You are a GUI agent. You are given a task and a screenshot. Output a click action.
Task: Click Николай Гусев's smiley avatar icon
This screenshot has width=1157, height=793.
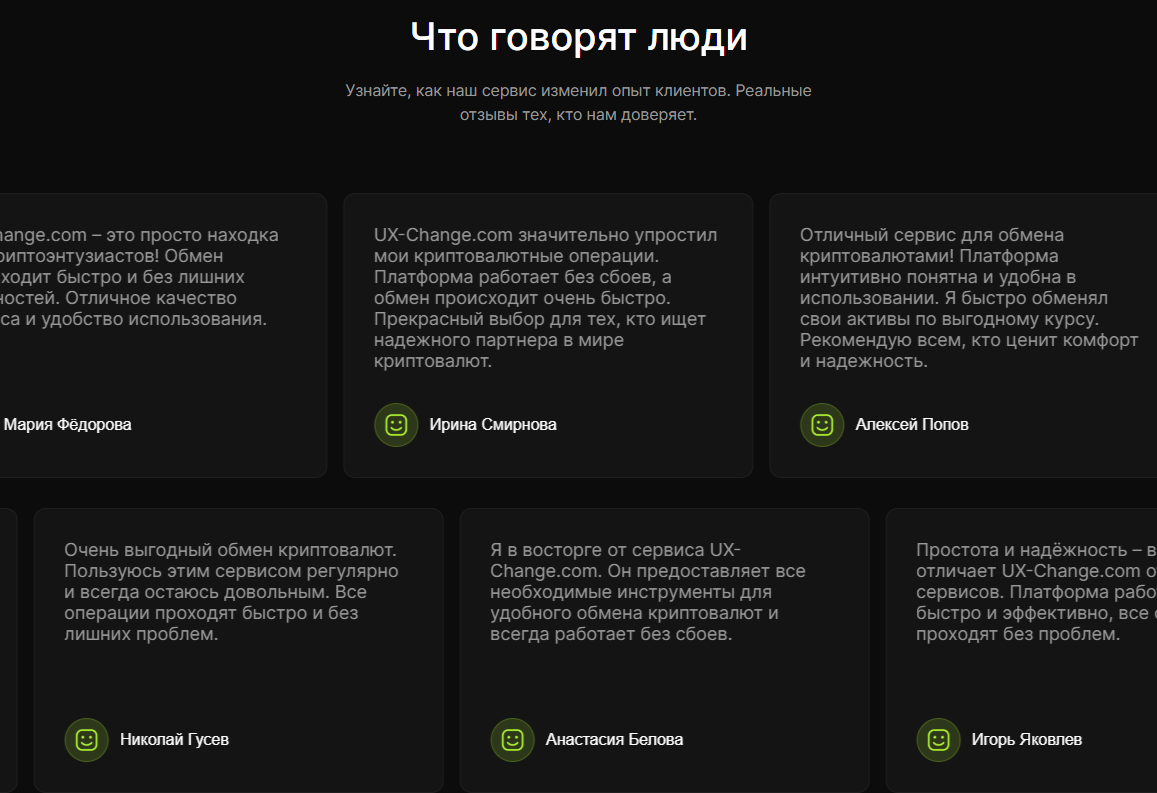point(86,740)
